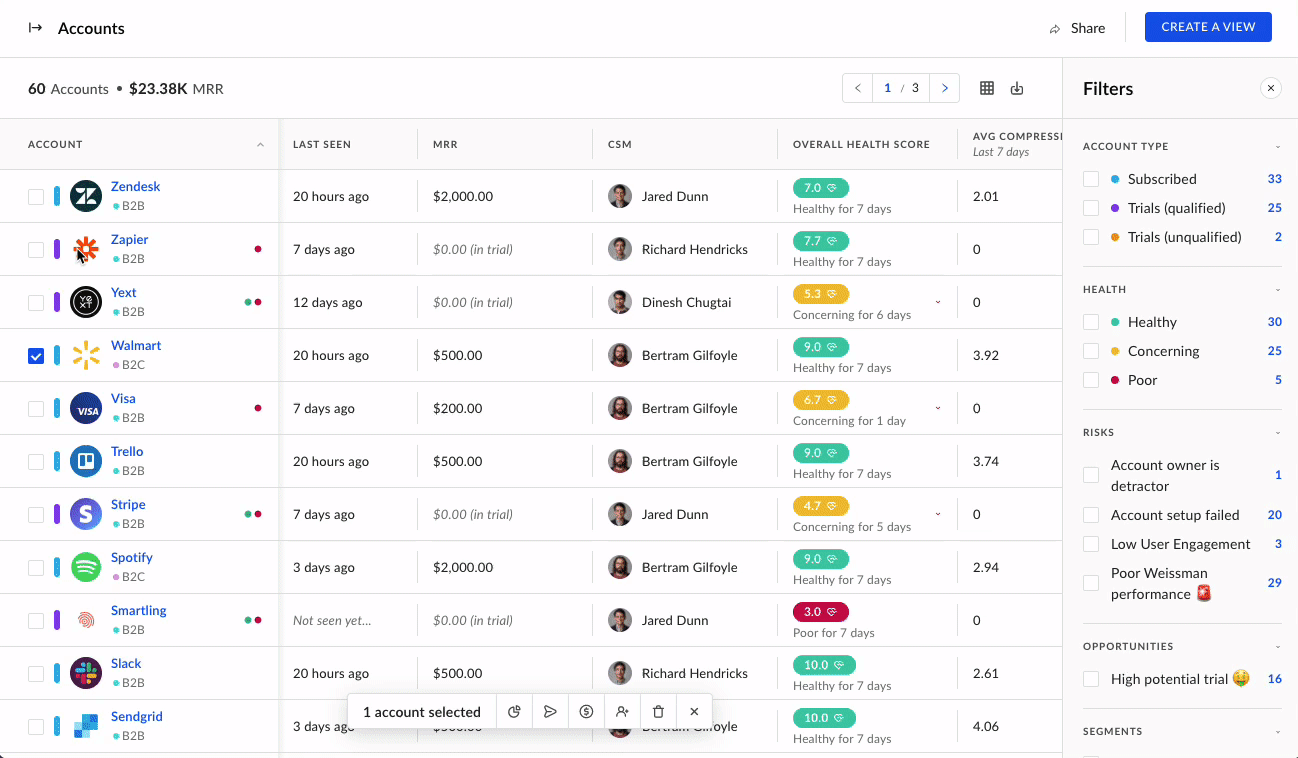Collapse the sidebar with the arrow icon
This screenshot has width=1298, height=758.
click(x=35, y=28)
